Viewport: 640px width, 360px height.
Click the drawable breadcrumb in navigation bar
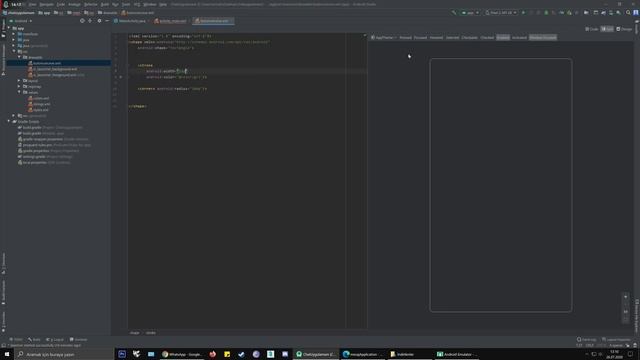[107, 13]
